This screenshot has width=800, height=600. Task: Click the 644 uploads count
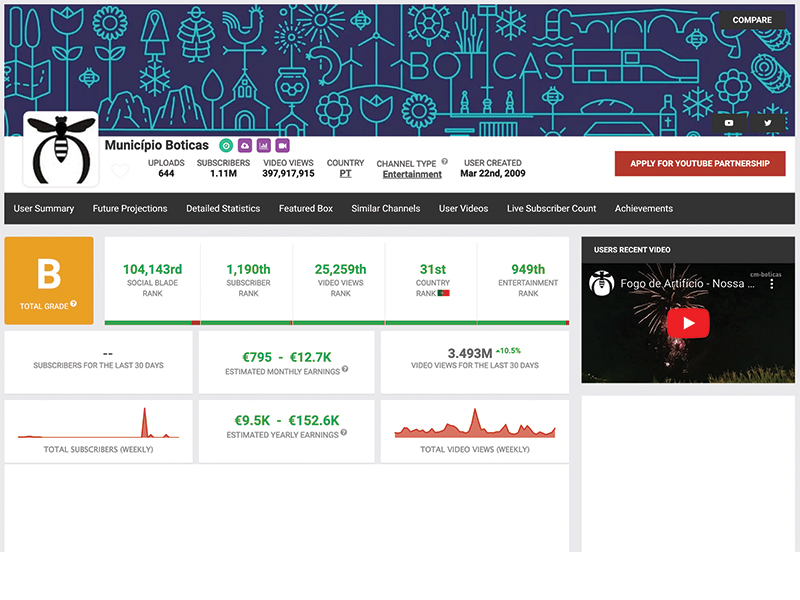pyautogui.click(x=166, y=173)
